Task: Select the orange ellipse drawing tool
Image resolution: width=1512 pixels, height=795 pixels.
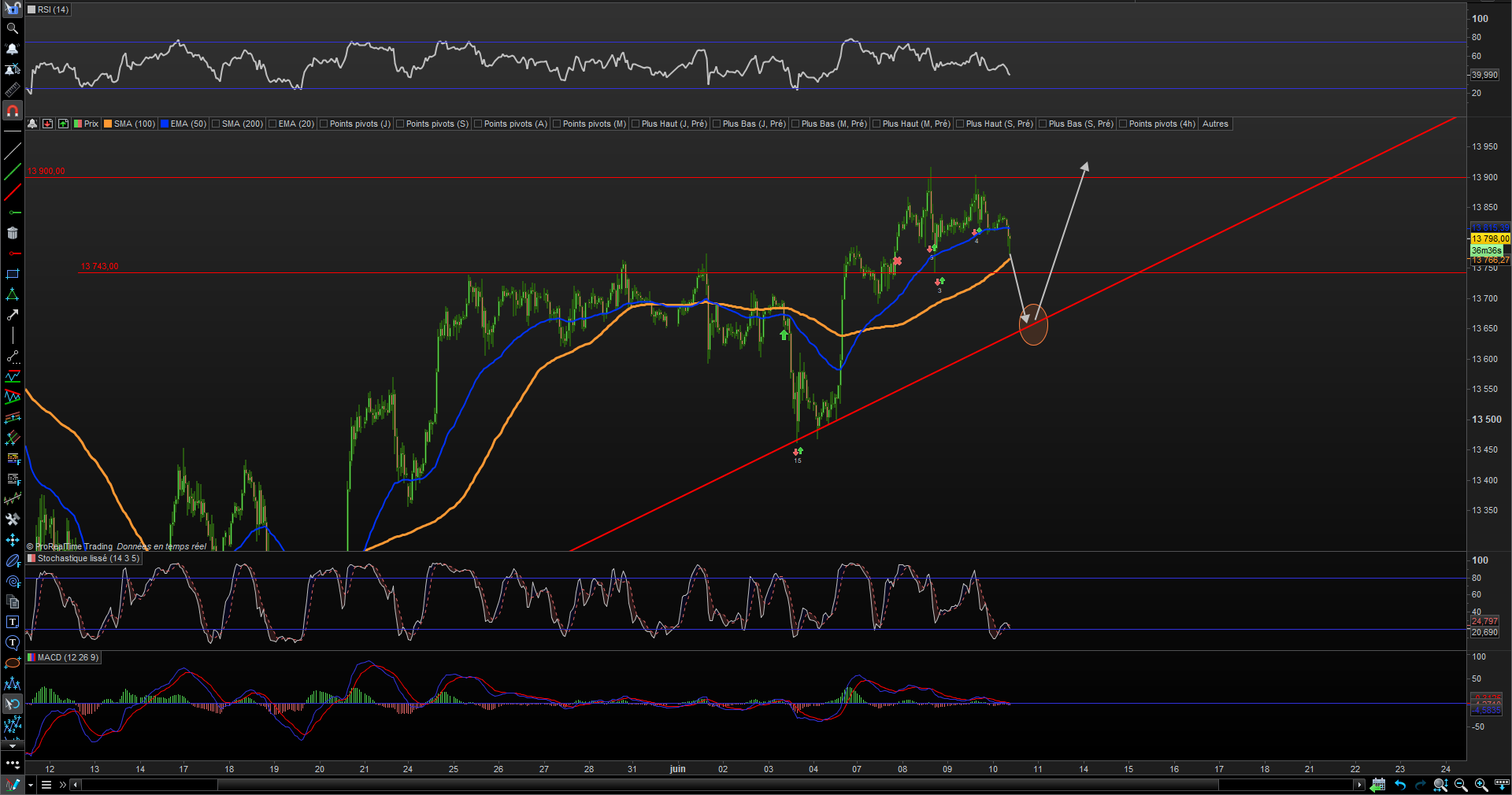Action: click(x=13, y=663)
